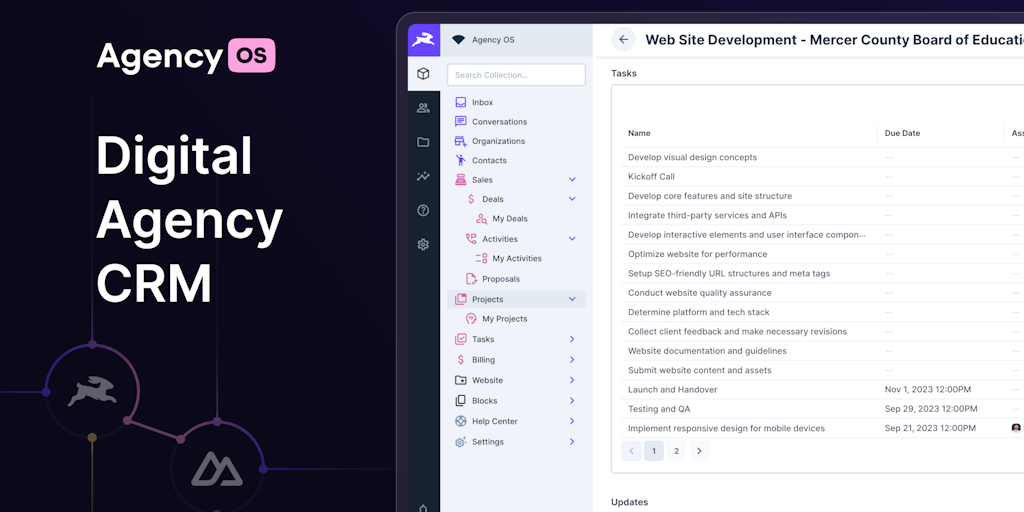1024x512 pixels.
Task: Open the File Library folder icon
Action: coord(423,142)
